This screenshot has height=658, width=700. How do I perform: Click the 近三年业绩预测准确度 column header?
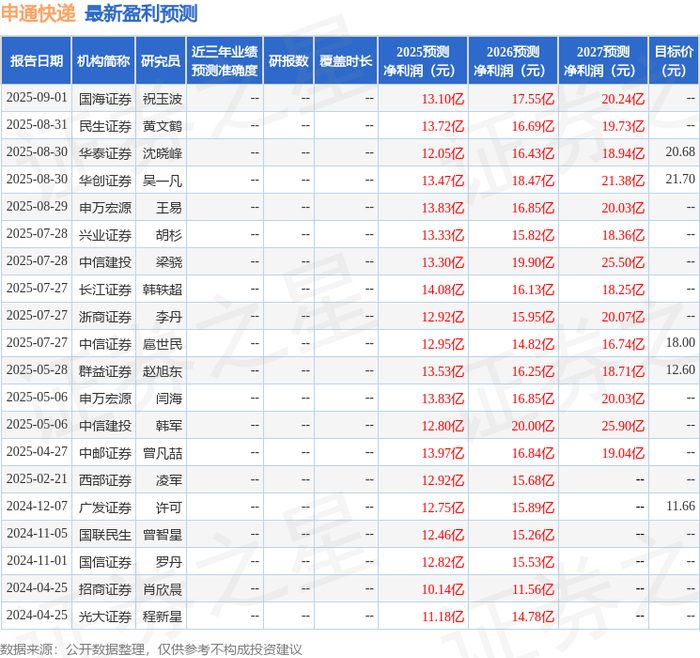[x=225, y=61]
